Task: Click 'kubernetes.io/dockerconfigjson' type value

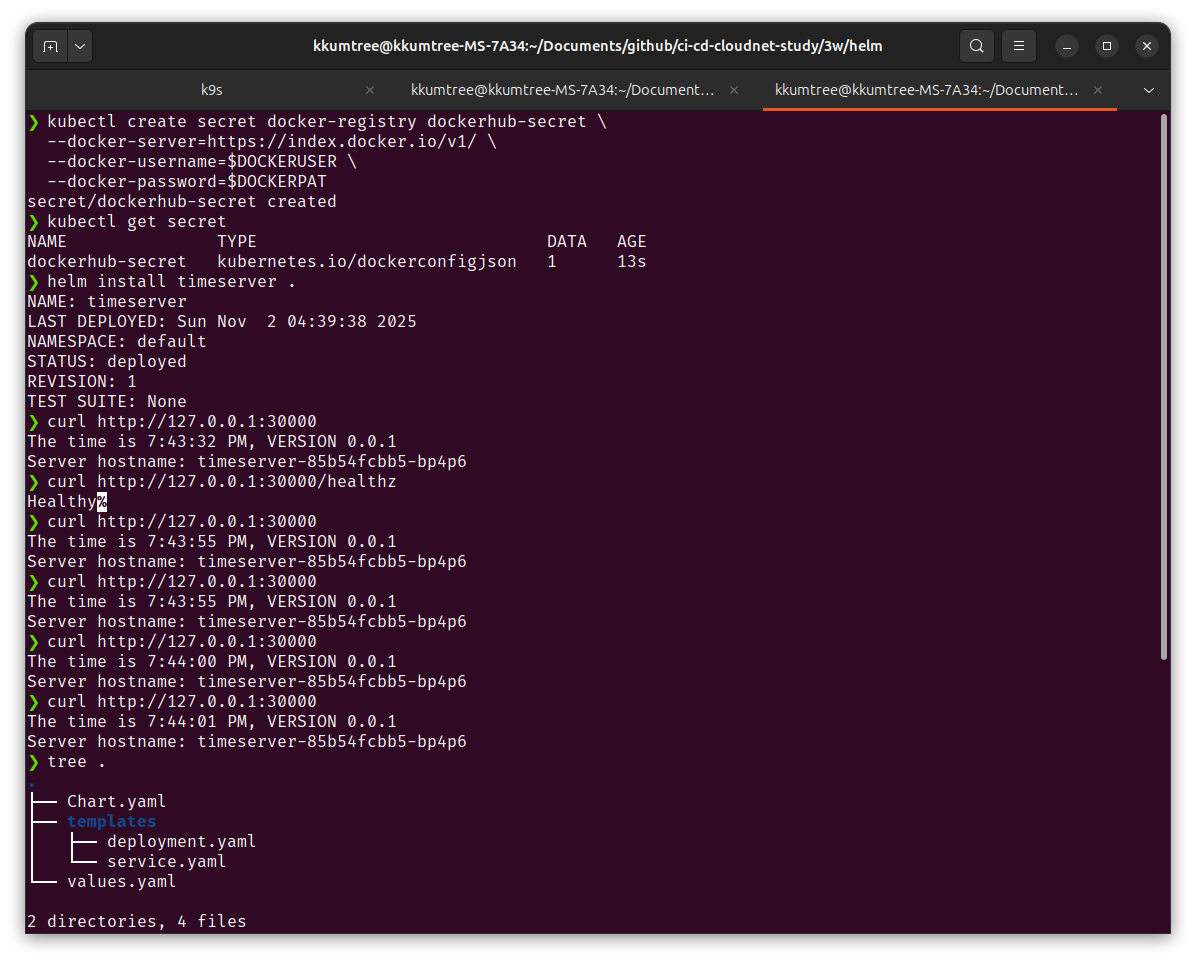Action: [x=367, y=262]
